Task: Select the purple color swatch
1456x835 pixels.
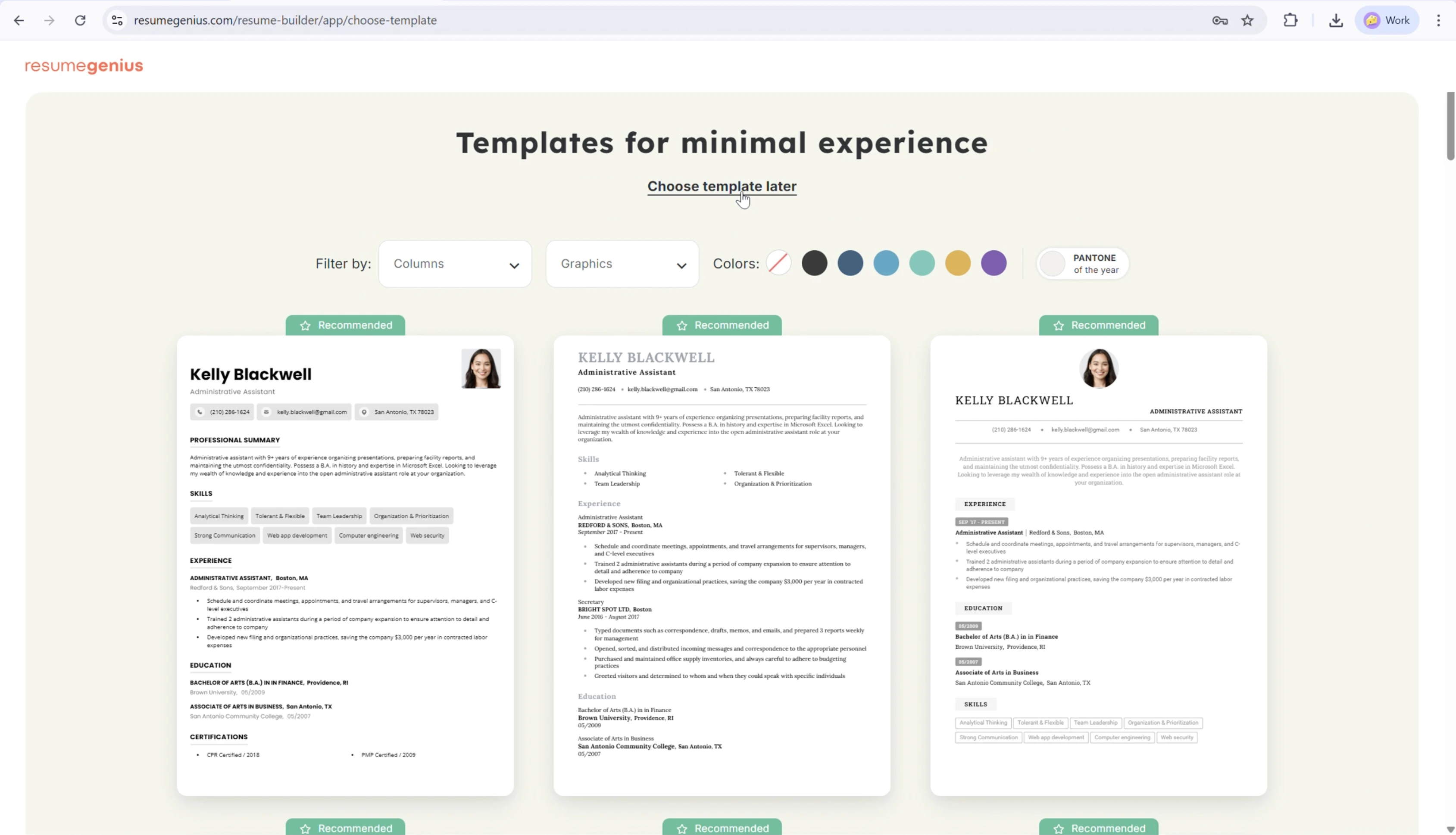Action: (x=994, y=263)
